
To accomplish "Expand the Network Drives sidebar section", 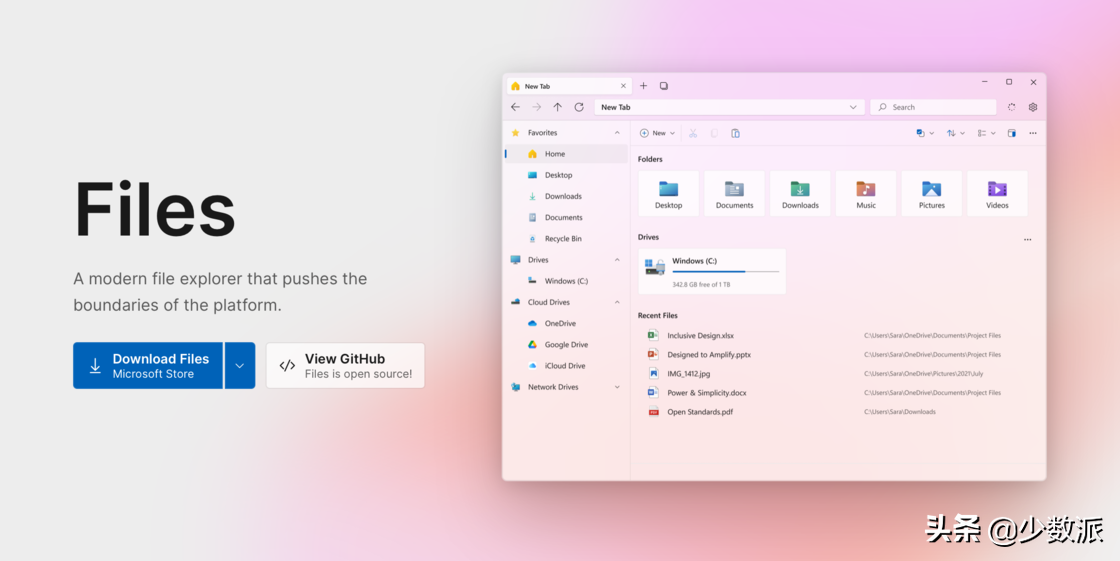I will coord(617,387).
